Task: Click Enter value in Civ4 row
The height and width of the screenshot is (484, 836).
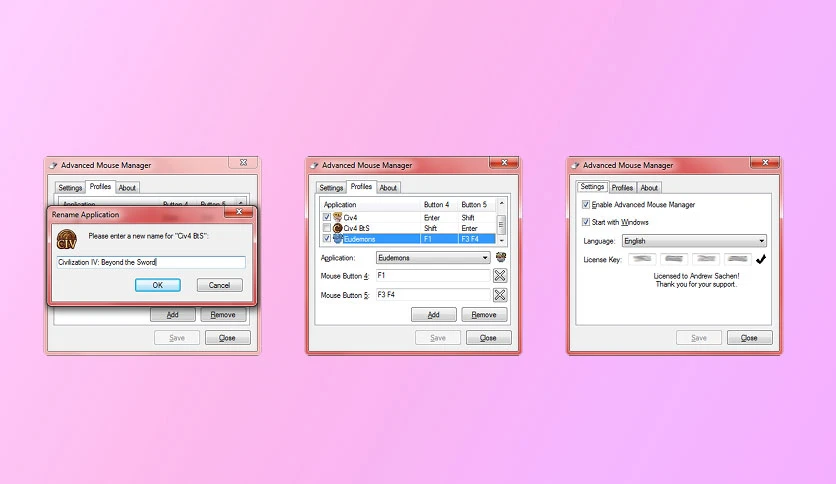Action: pos(432,217)
